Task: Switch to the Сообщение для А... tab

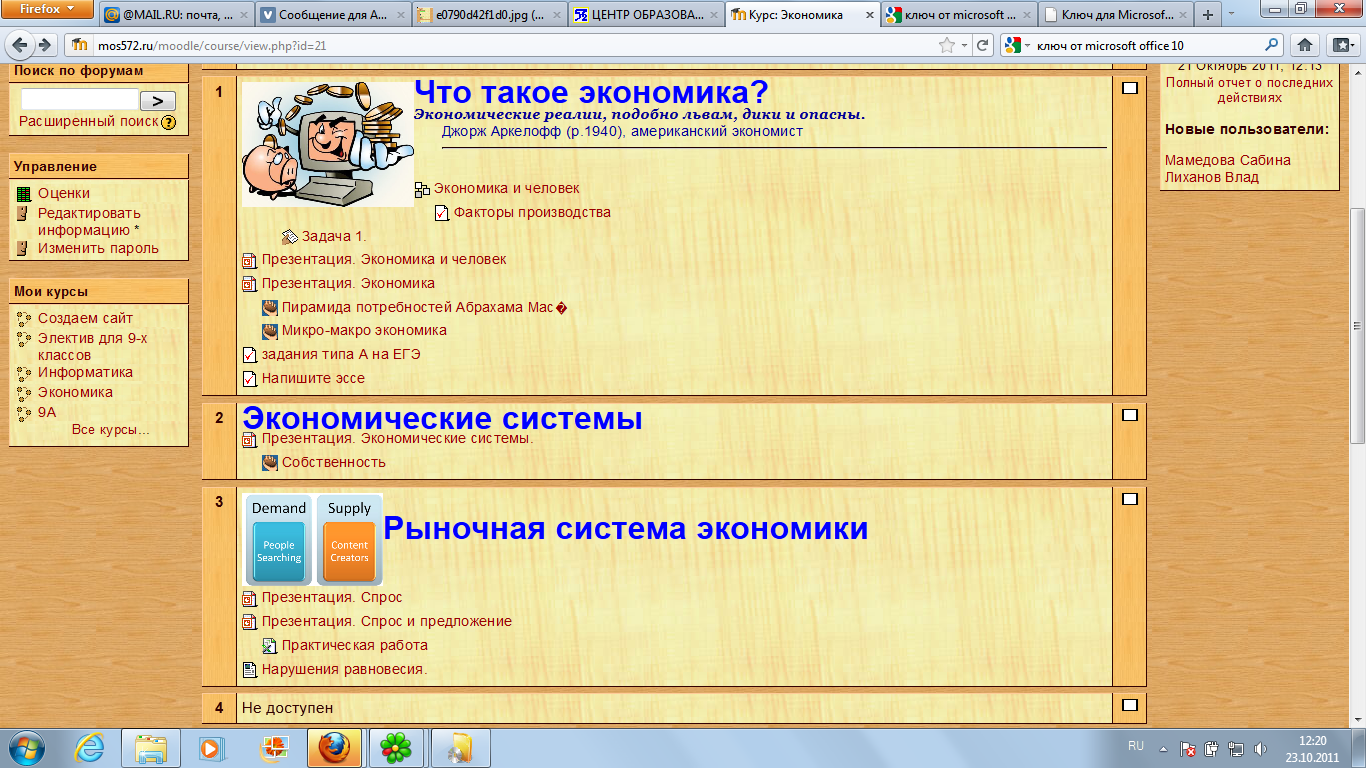Action: [333, 15]
